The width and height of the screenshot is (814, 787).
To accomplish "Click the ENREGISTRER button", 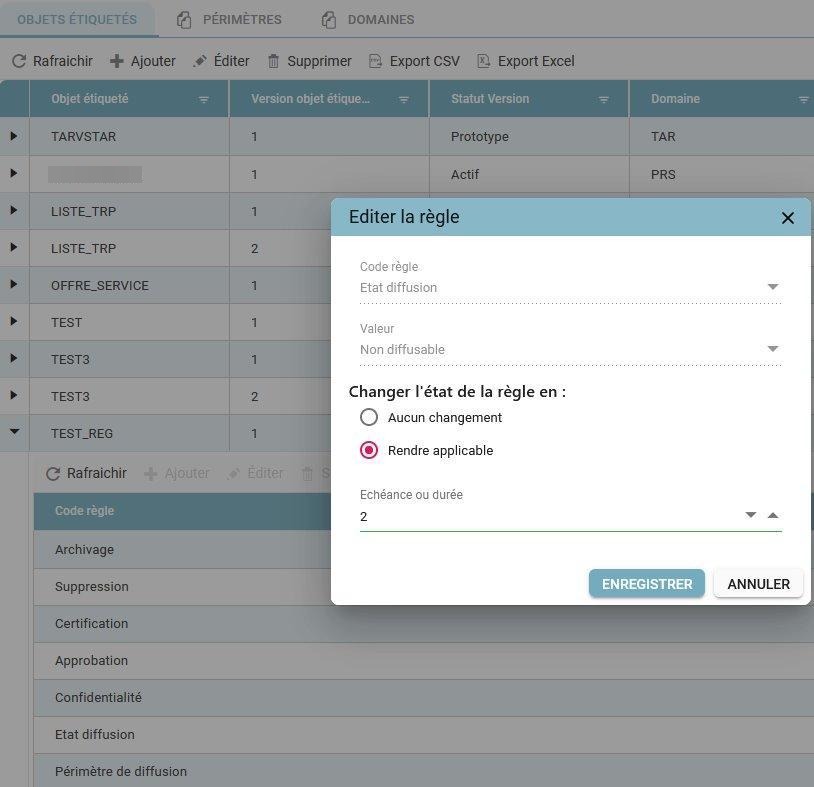I will pyautogui.click(x=647, y=584).
